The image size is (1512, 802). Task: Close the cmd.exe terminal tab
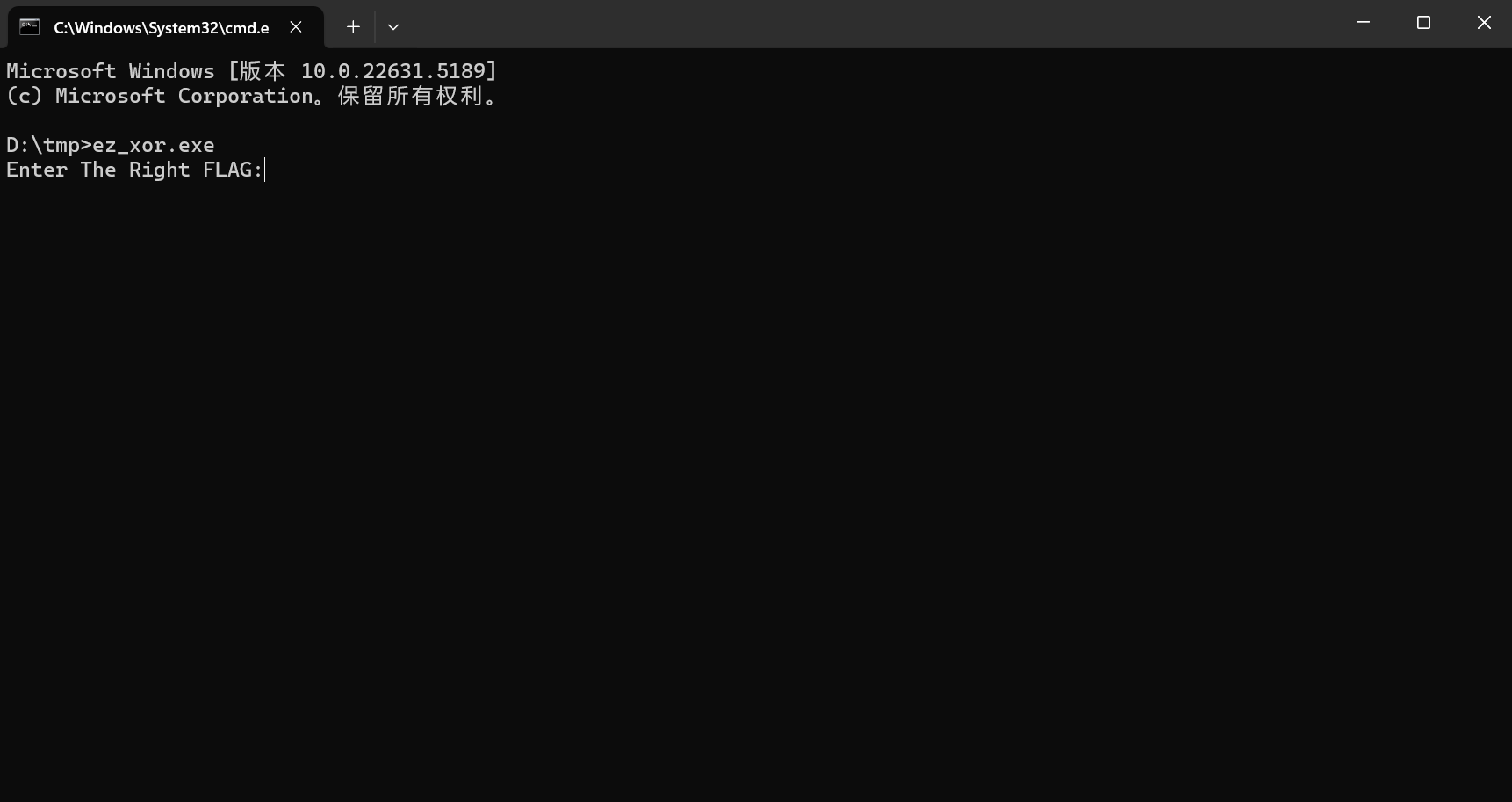click(296, 27)
